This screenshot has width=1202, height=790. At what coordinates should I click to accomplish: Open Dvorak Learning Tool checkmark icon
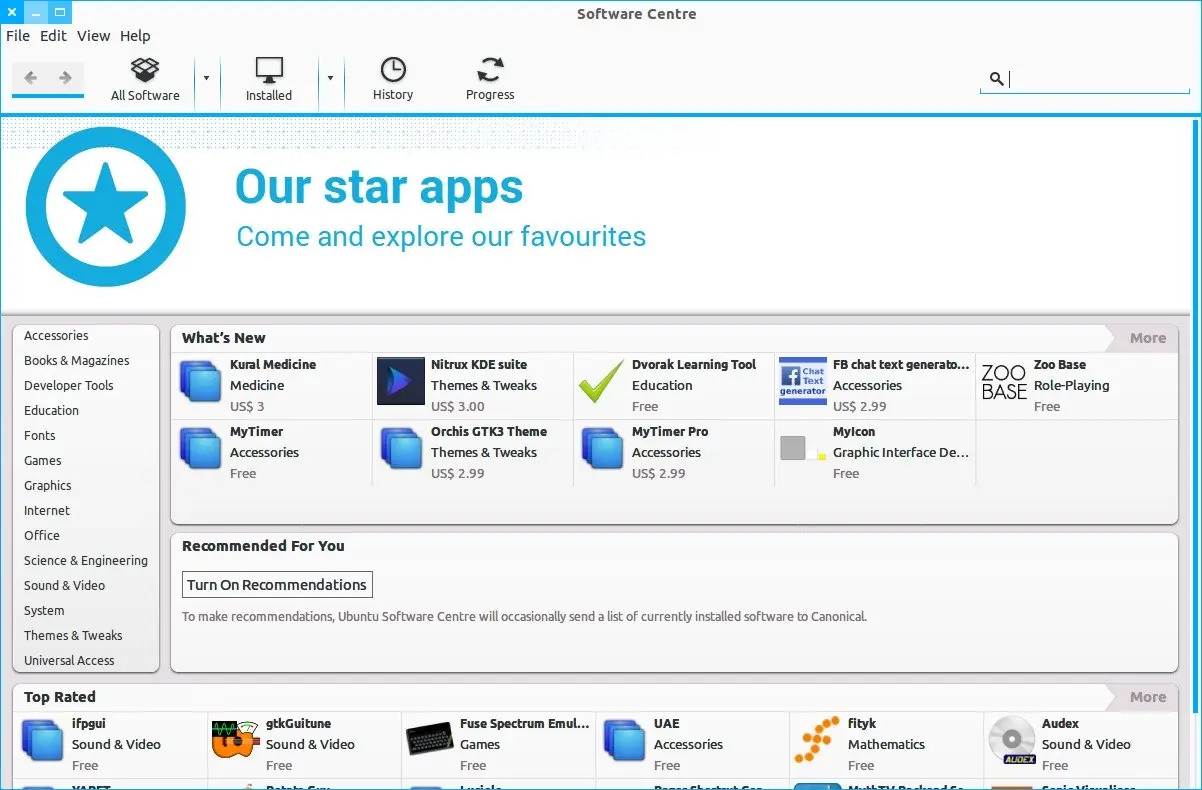click(x=601, y=383)
